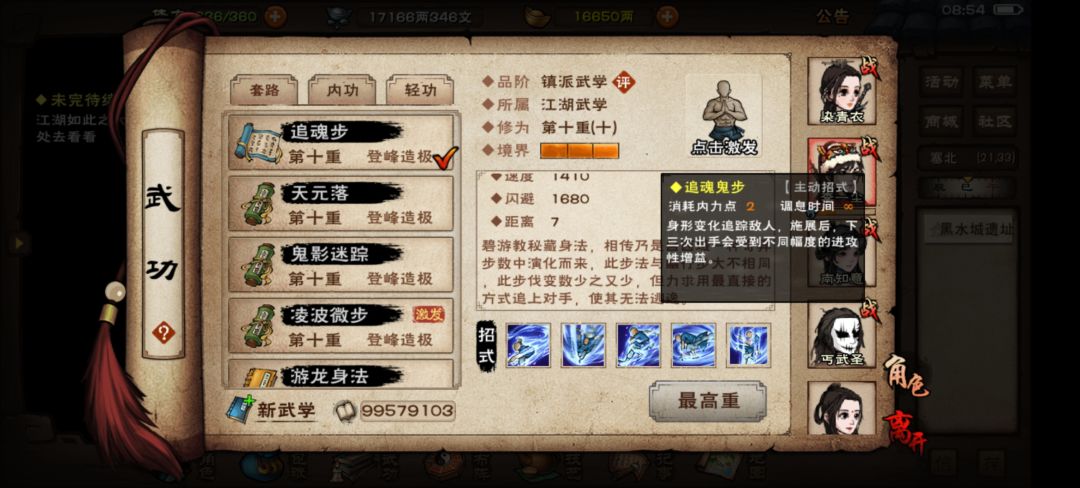
Task: Click the plus icon beside 16650两
Action: coord(667,17)
